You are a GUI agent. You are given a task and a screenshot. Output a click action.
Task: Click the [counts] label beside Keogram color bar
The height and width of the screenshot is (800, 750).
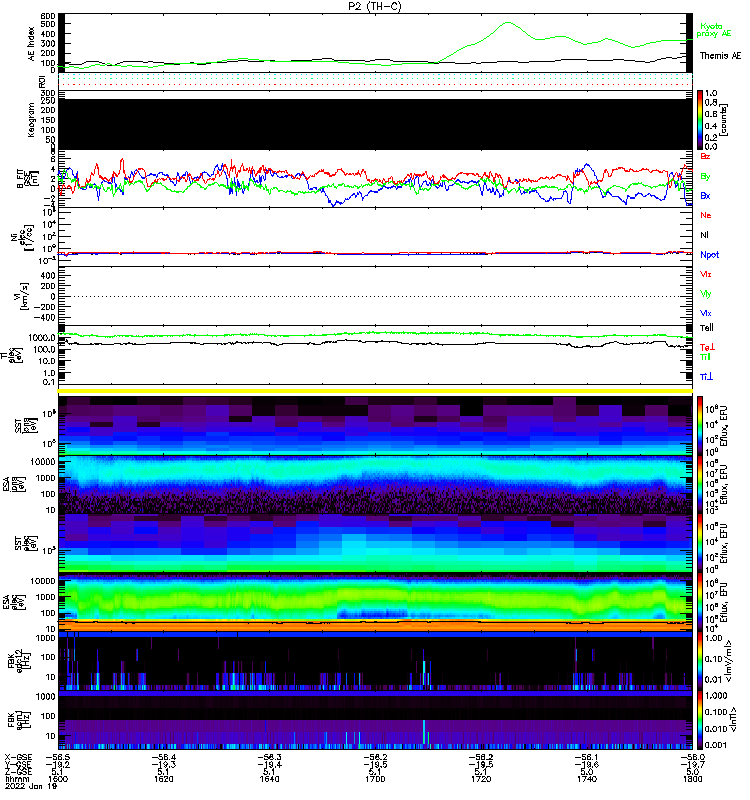(x=724, y=120)
